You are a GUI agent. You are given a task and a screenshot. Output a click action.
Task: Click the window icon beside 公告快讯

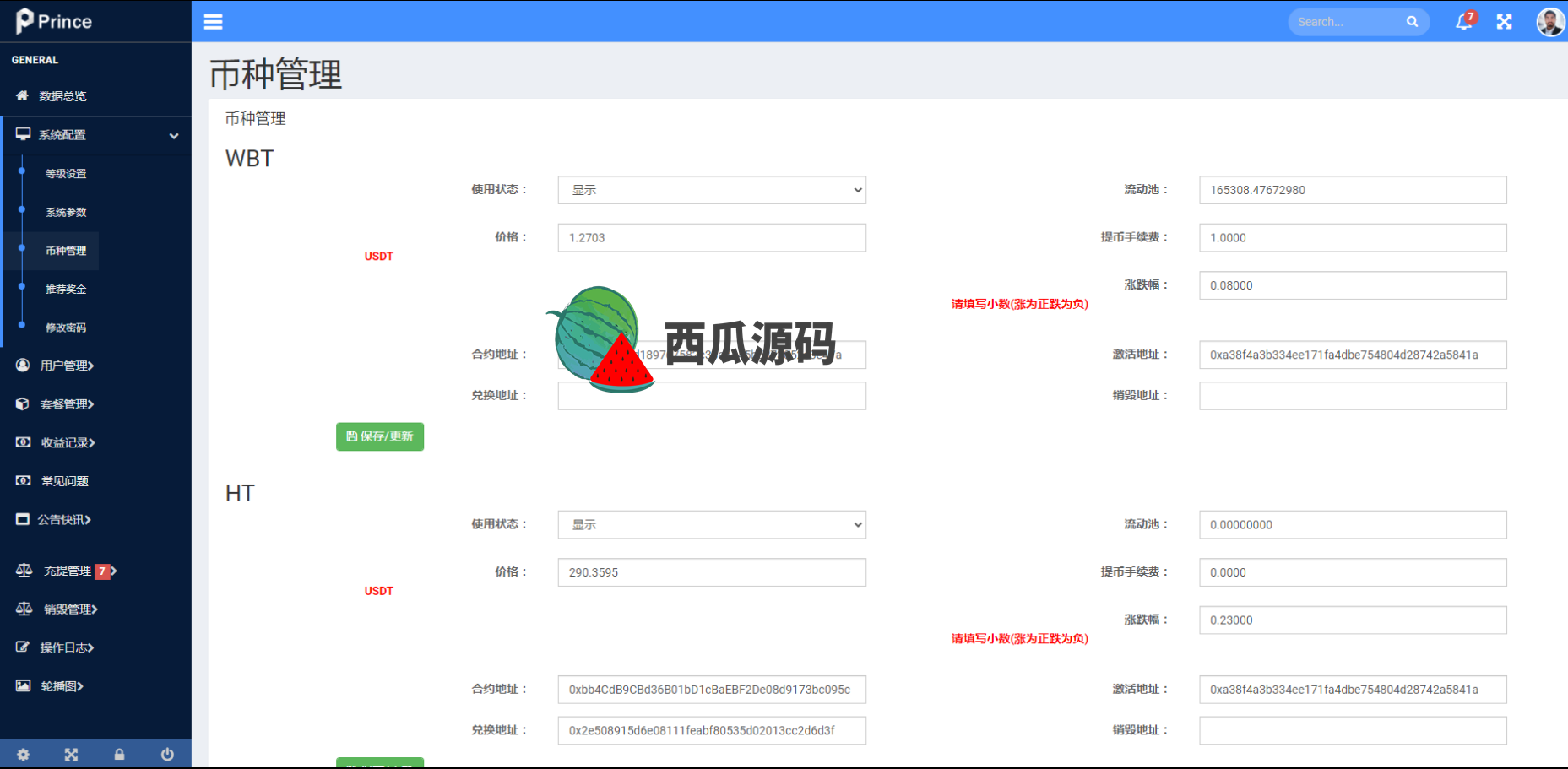point(23,519)
